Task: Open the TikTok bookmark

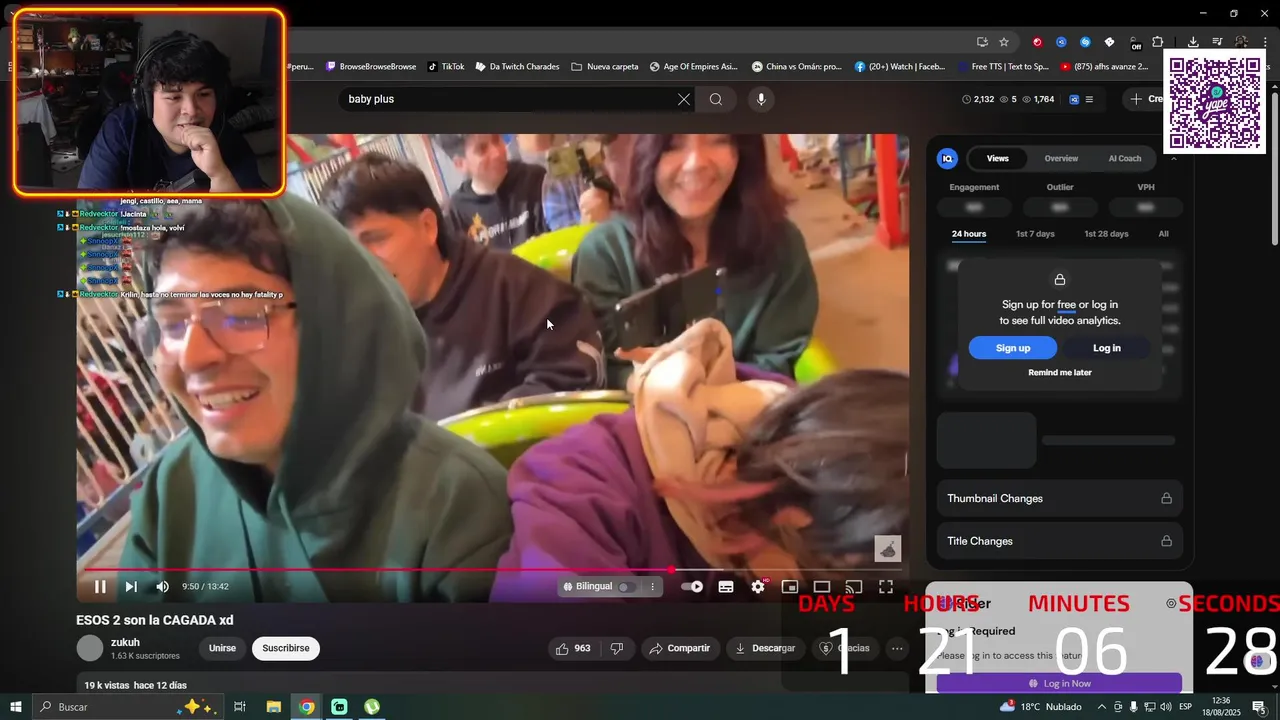Action: click(446, 67)
